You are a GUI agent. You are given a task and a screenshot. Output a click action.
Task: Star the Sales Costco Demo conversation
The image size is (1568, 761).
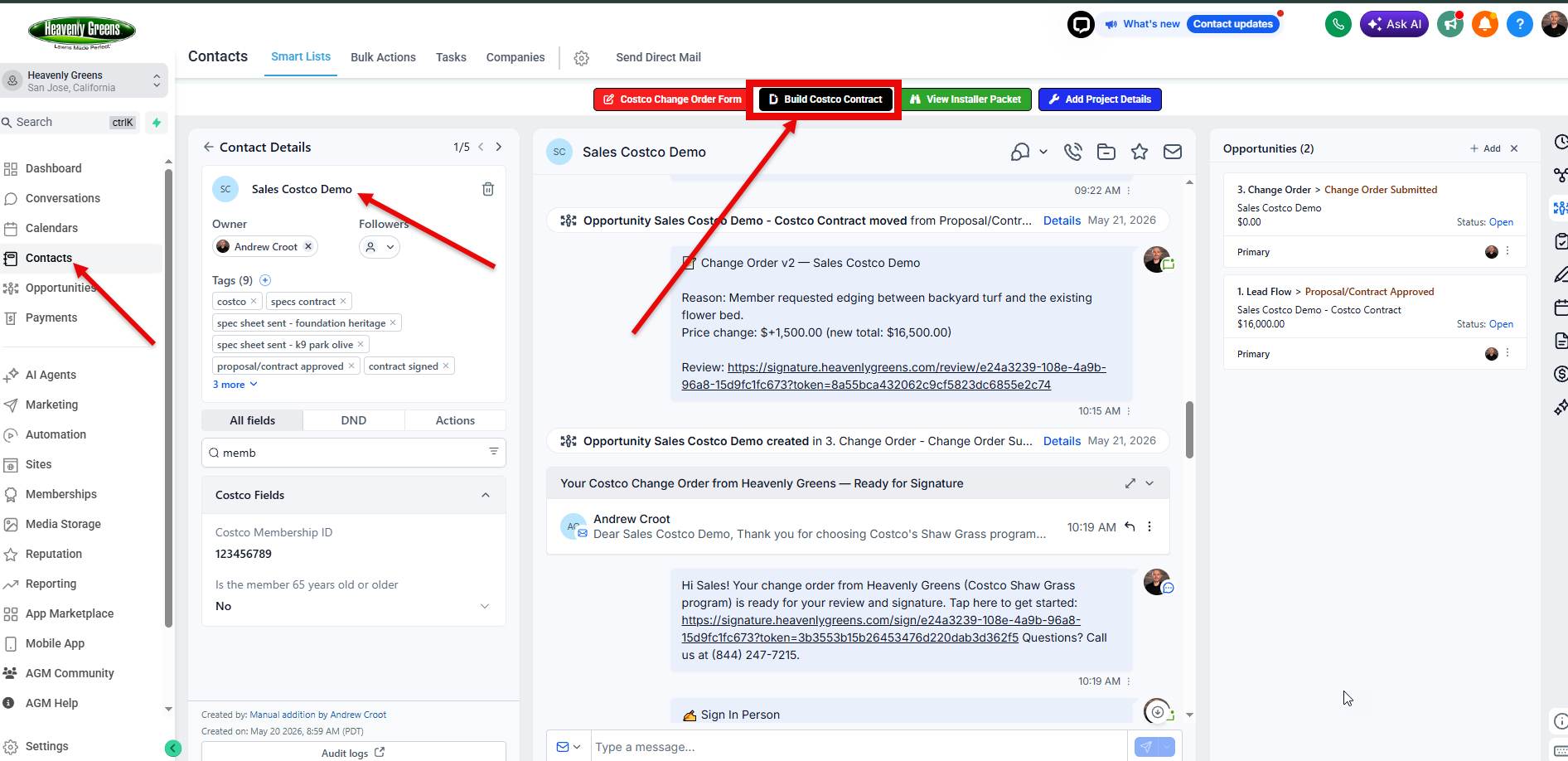(x=1140, y=152)
